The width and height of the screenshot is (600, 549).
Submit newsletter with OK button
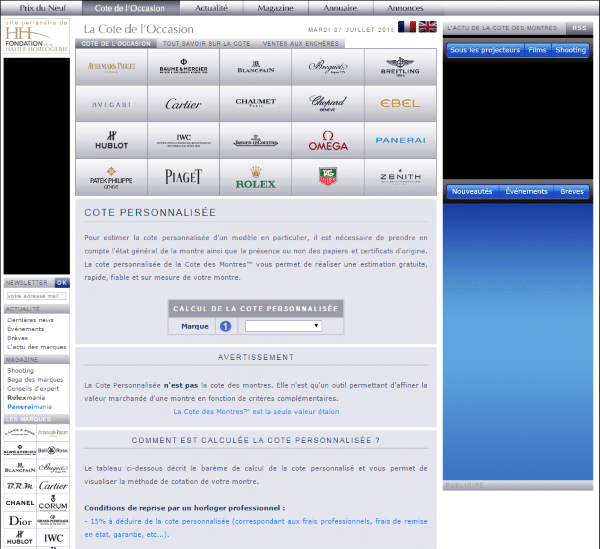(62, 282)
